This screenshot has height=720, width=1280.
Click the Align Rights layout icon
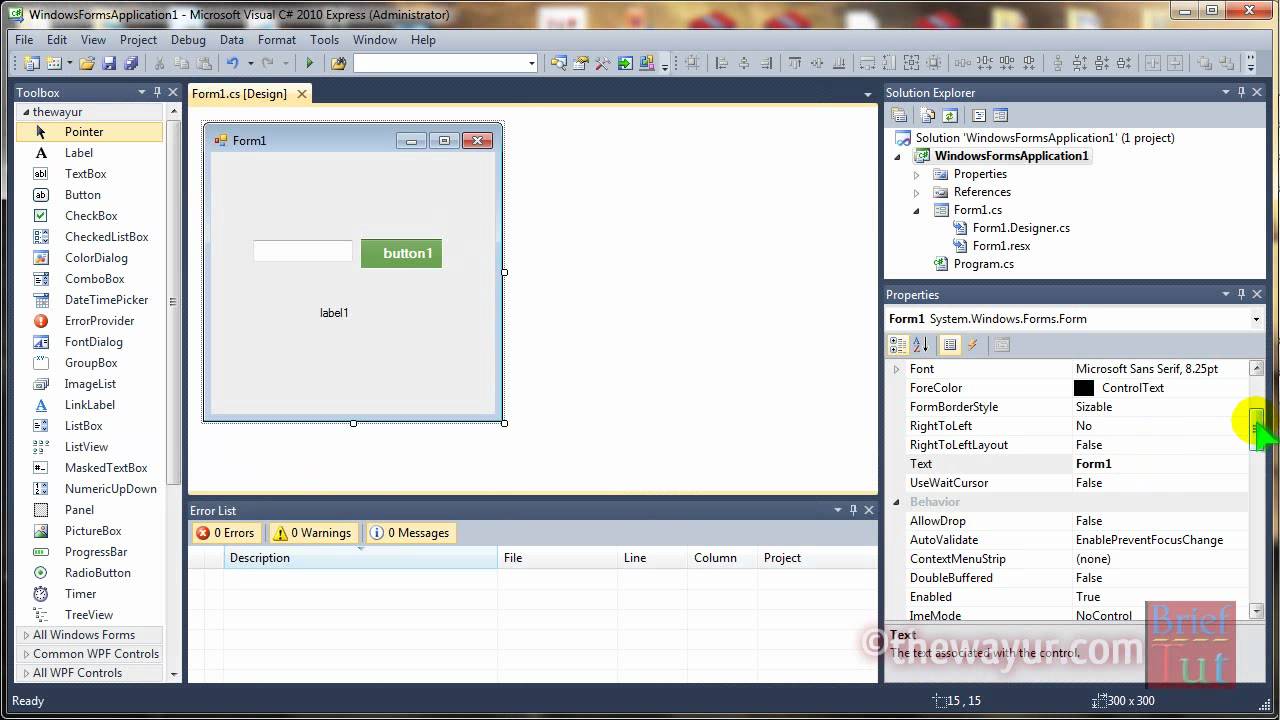pyautogui.click(x=766, y=63)
